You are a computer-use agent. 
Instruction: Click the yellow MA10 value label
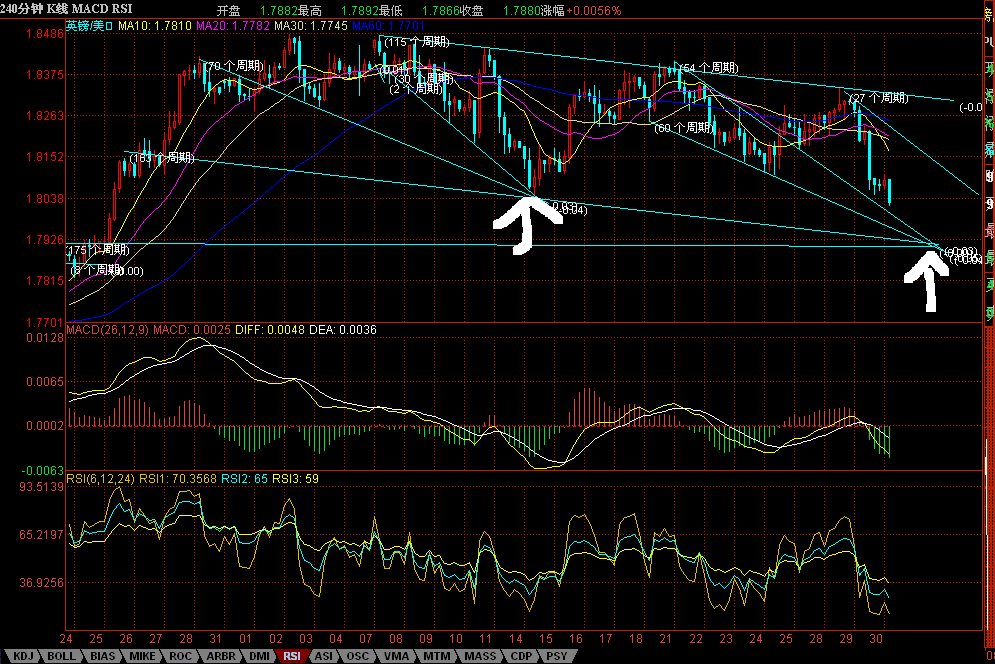pyautogui.click(x=146, y=25)
